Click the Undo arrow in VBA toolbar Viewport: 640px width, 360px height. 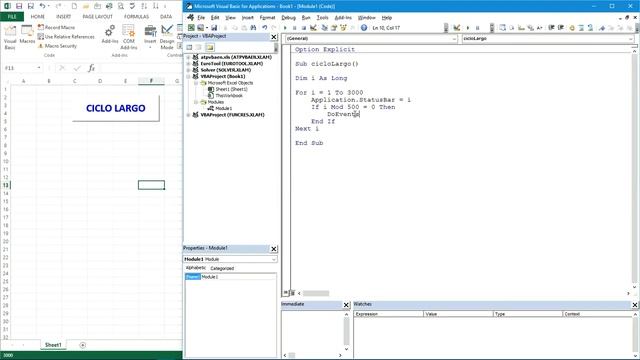pos(264,28)
